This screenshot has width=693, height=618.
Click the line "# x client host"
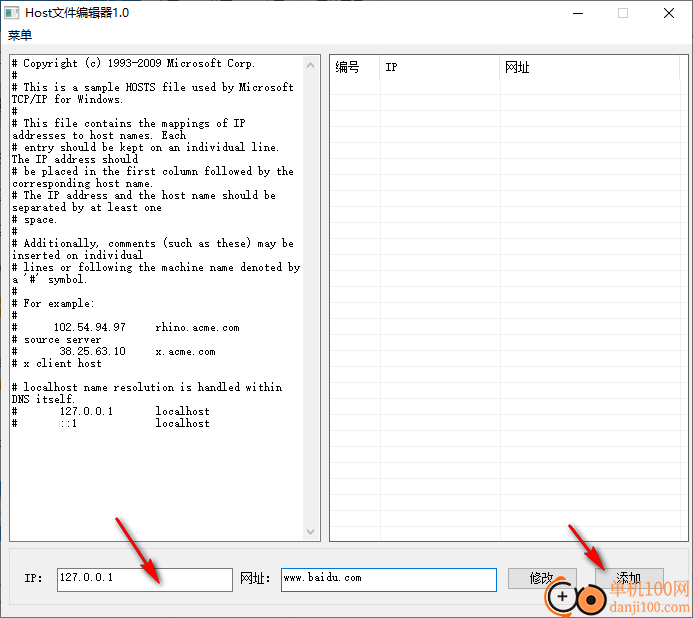tap(57, 363)
